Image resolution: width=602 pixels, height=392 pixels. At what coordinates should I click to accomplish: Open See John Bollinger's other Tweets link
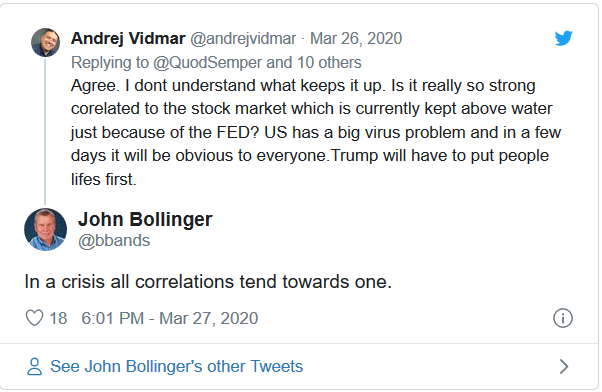tap(177, 366)
